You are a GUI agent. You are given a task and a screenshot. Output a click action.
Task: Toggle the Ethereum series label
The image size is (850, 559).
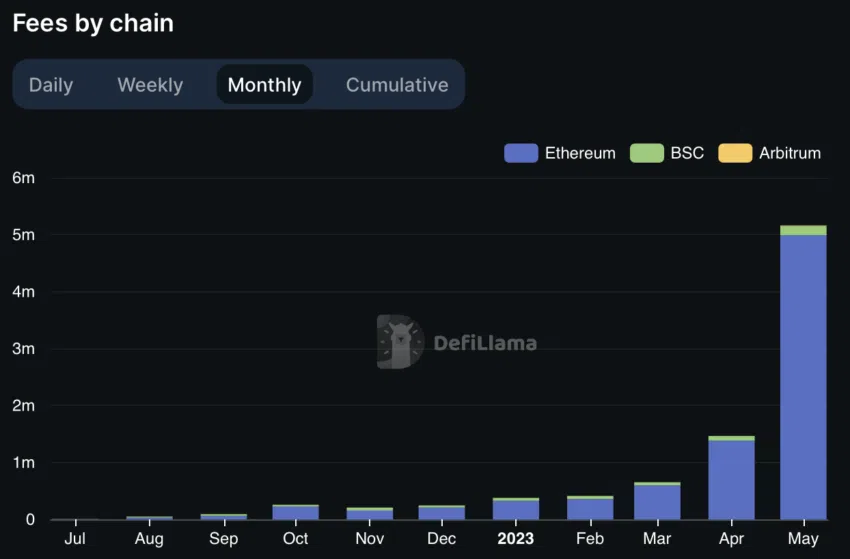click(x=580, y=153)
